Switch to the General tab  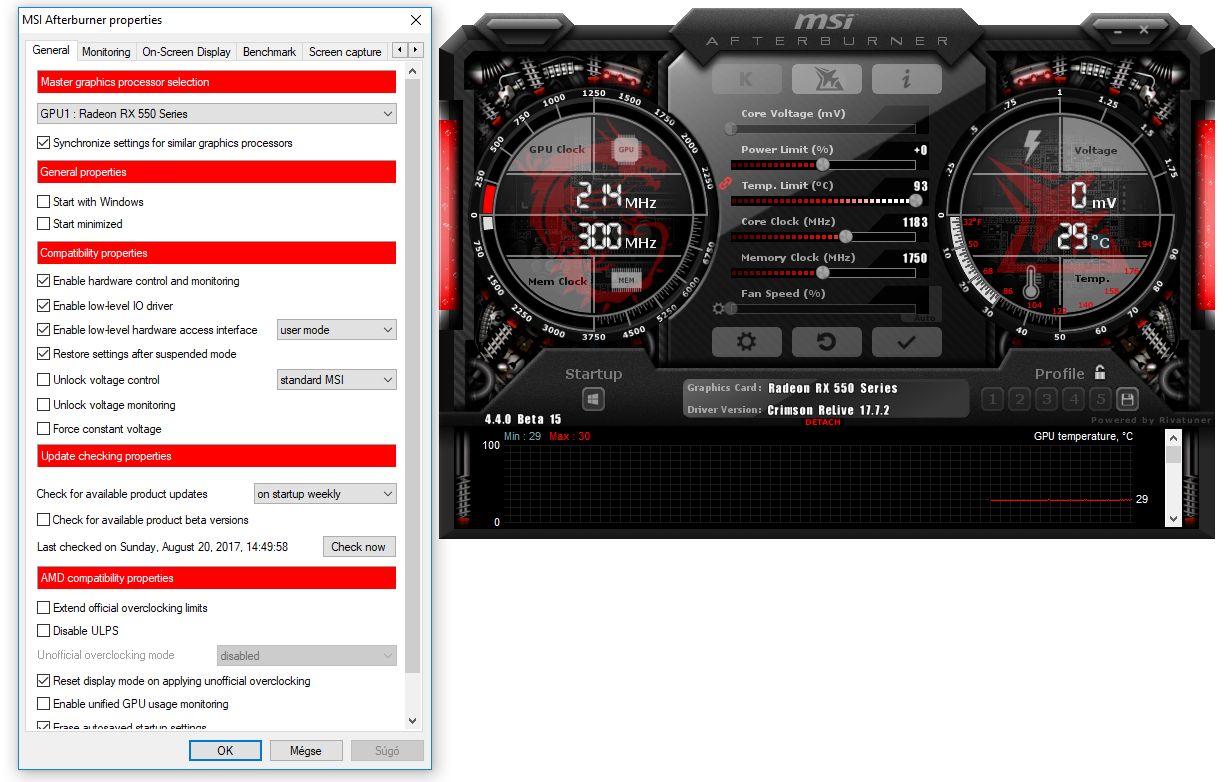point(51,50)
